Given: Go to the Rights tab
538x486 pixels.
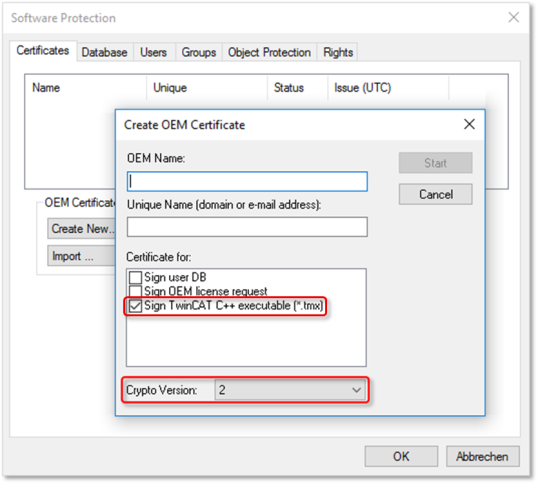Looking at the screenshot, I should coord(338,53).
